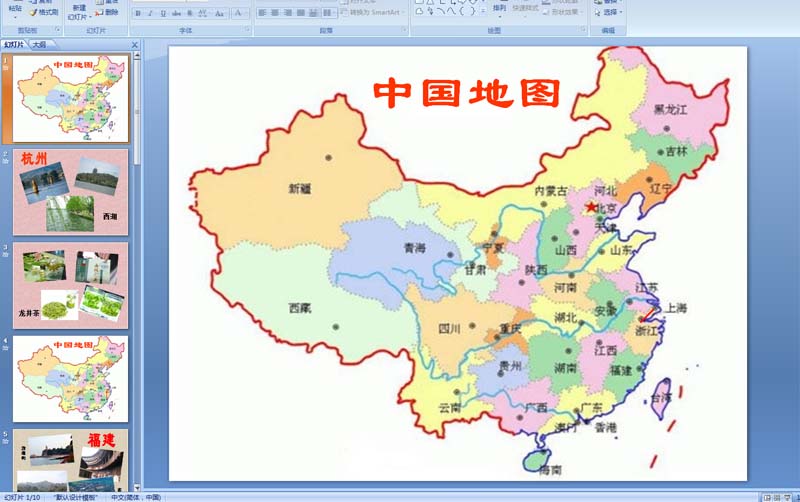Select slide 5 Fujian (福建) thumbnail
800x502 pixels.
click(71, 460)
